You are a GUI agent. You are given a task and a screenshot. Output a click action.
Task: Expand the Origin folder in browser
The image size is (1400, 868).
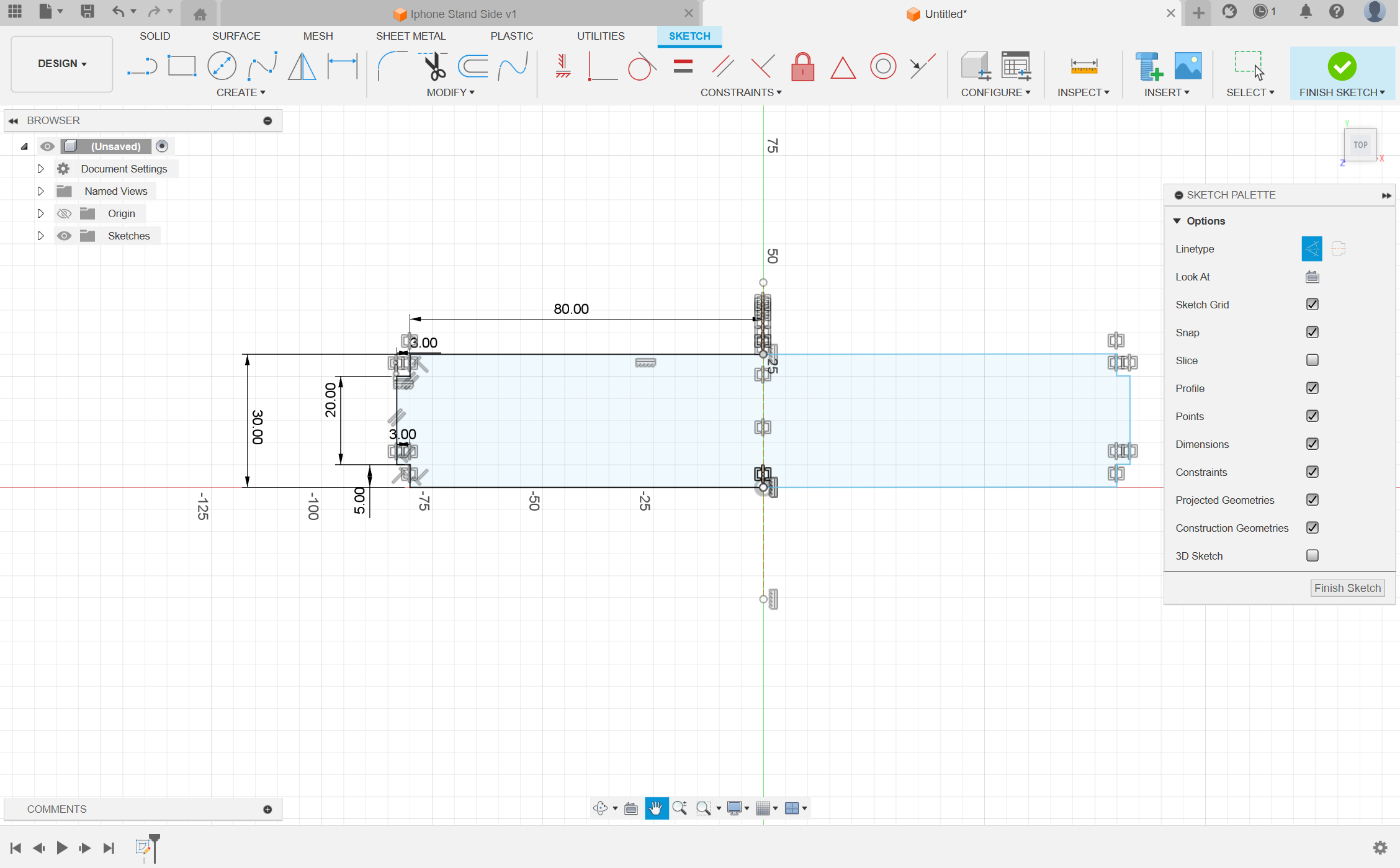40,213
